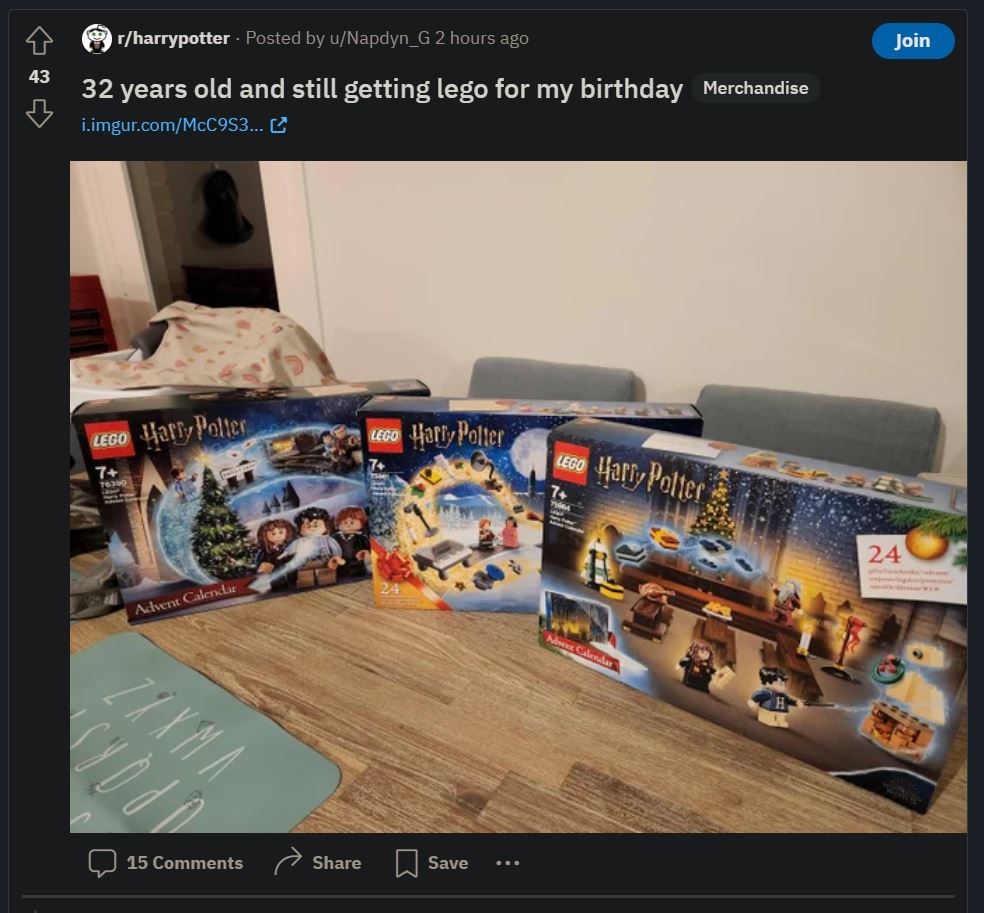
Task: Click the bookmark save icon
Action: 407,863
